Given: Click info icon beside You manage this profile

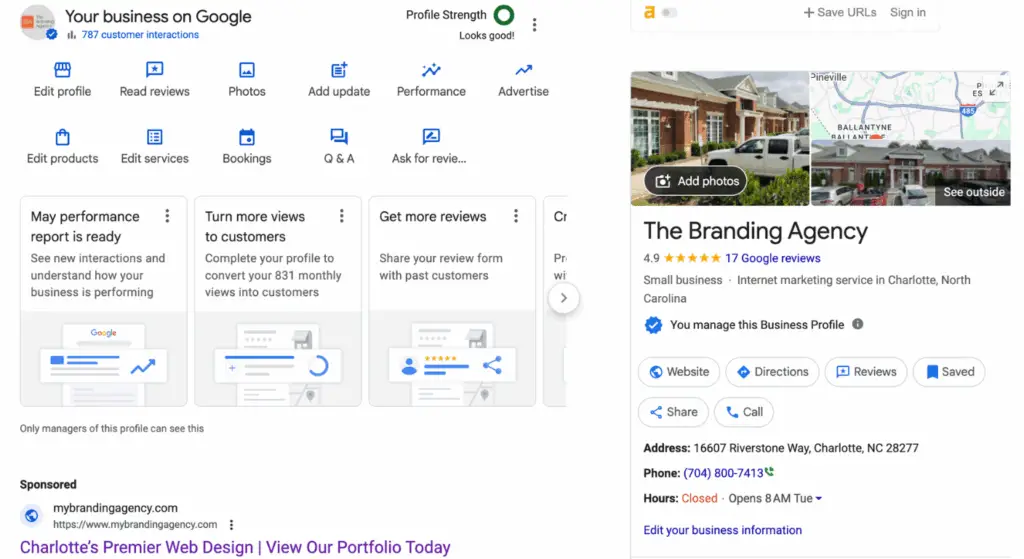Looking at the screenshot, I should click(857, 324).
